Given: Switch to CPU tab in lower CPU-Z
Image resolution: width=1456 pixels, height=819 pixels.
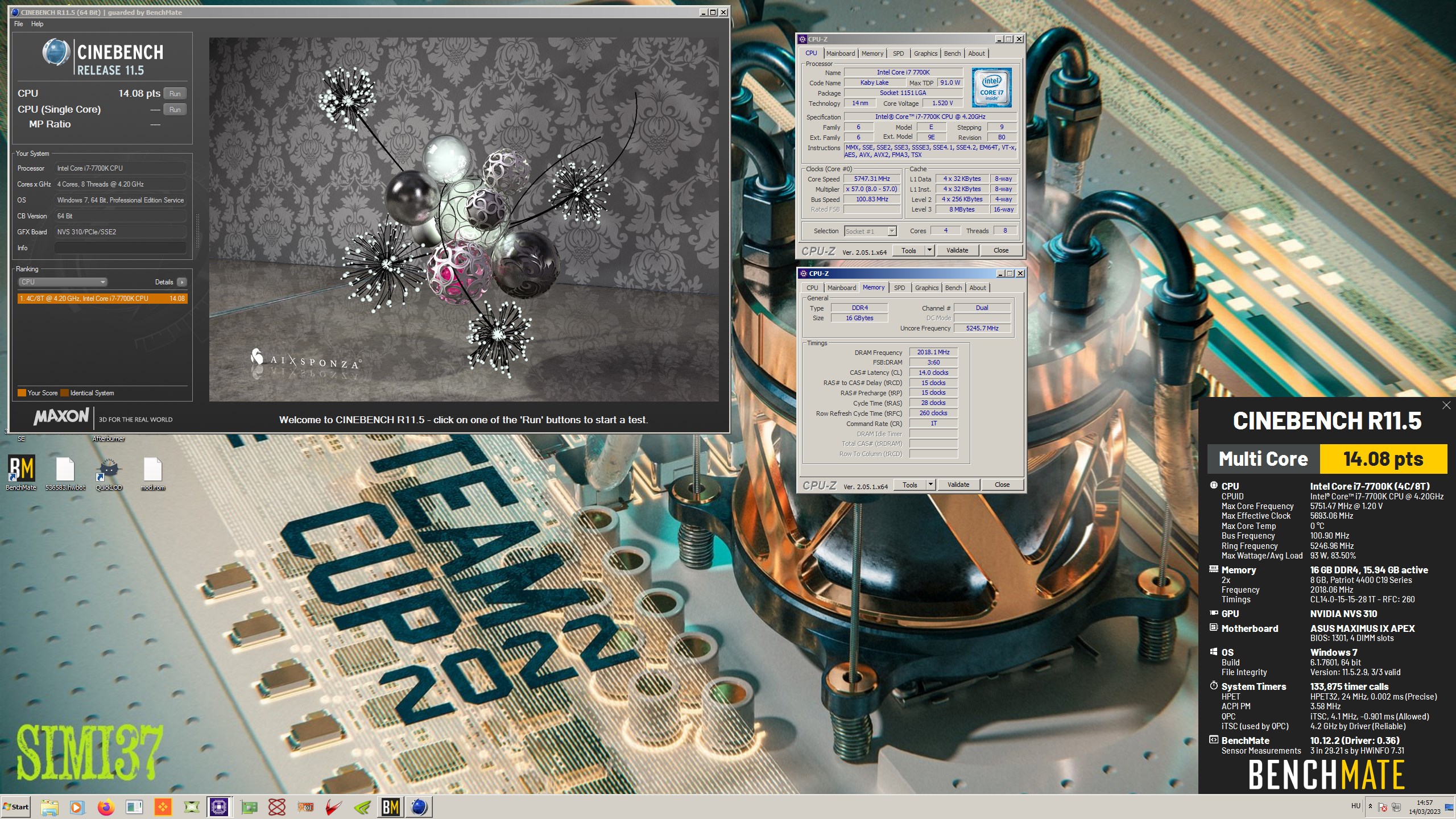Looking at the screenshot, I should tap(812, 288).
